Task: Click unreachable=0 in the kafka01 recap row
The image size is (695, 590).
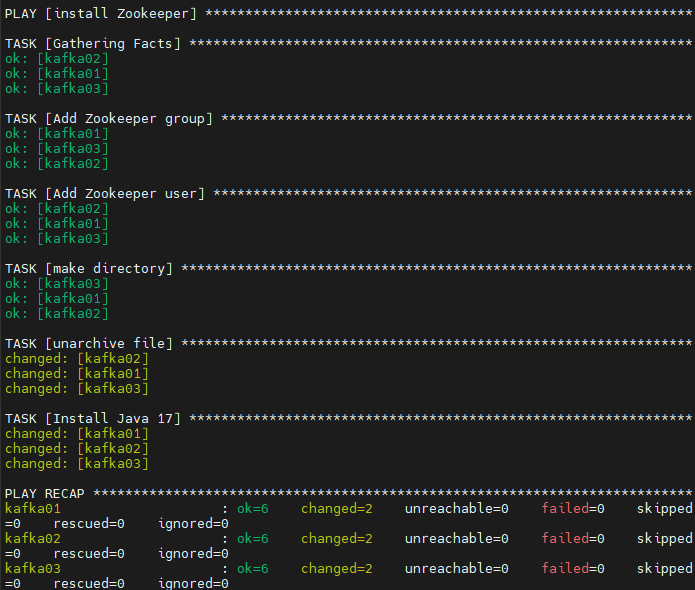Action: (457, 508)
